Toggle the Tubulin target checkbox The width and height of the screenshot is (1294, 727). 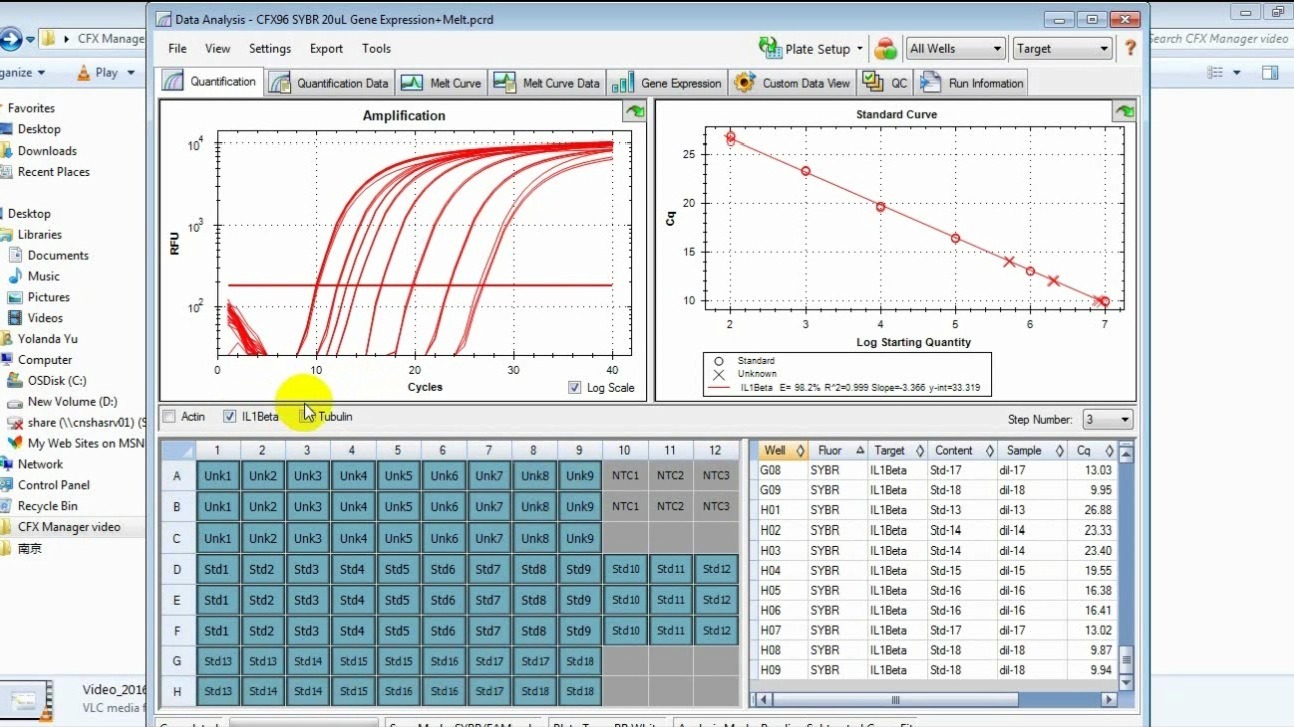pos(308,417)
